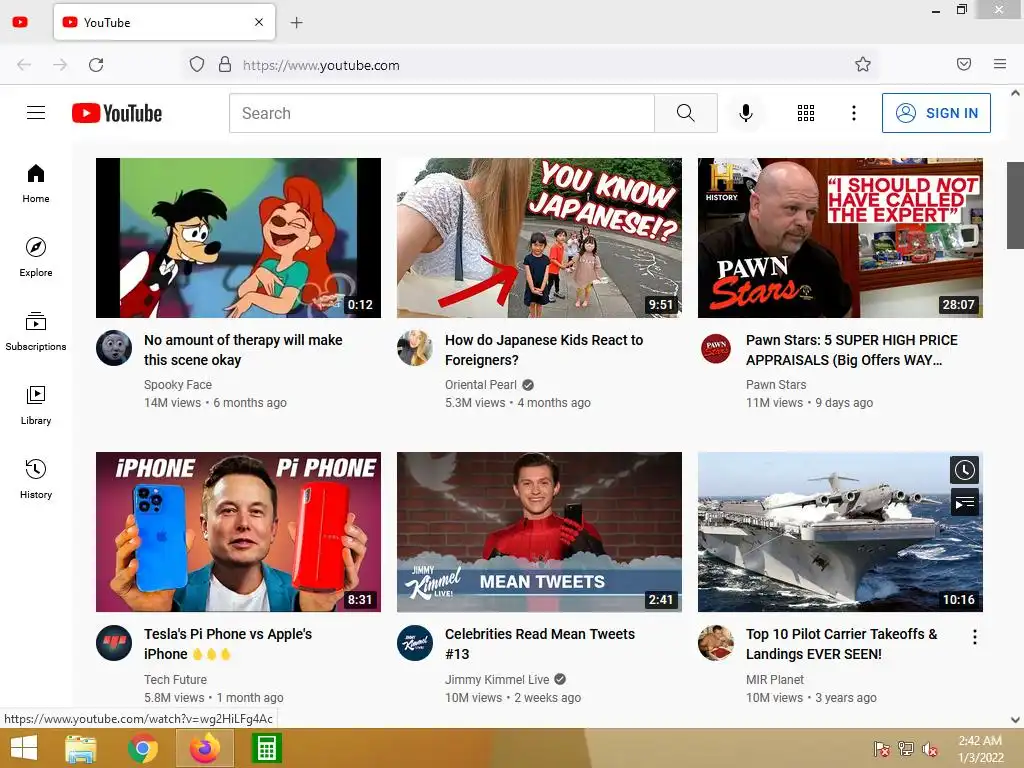Click the scrollbar down arrow
Viewport: 1024px width, 768px height.
pos(1015,720)
